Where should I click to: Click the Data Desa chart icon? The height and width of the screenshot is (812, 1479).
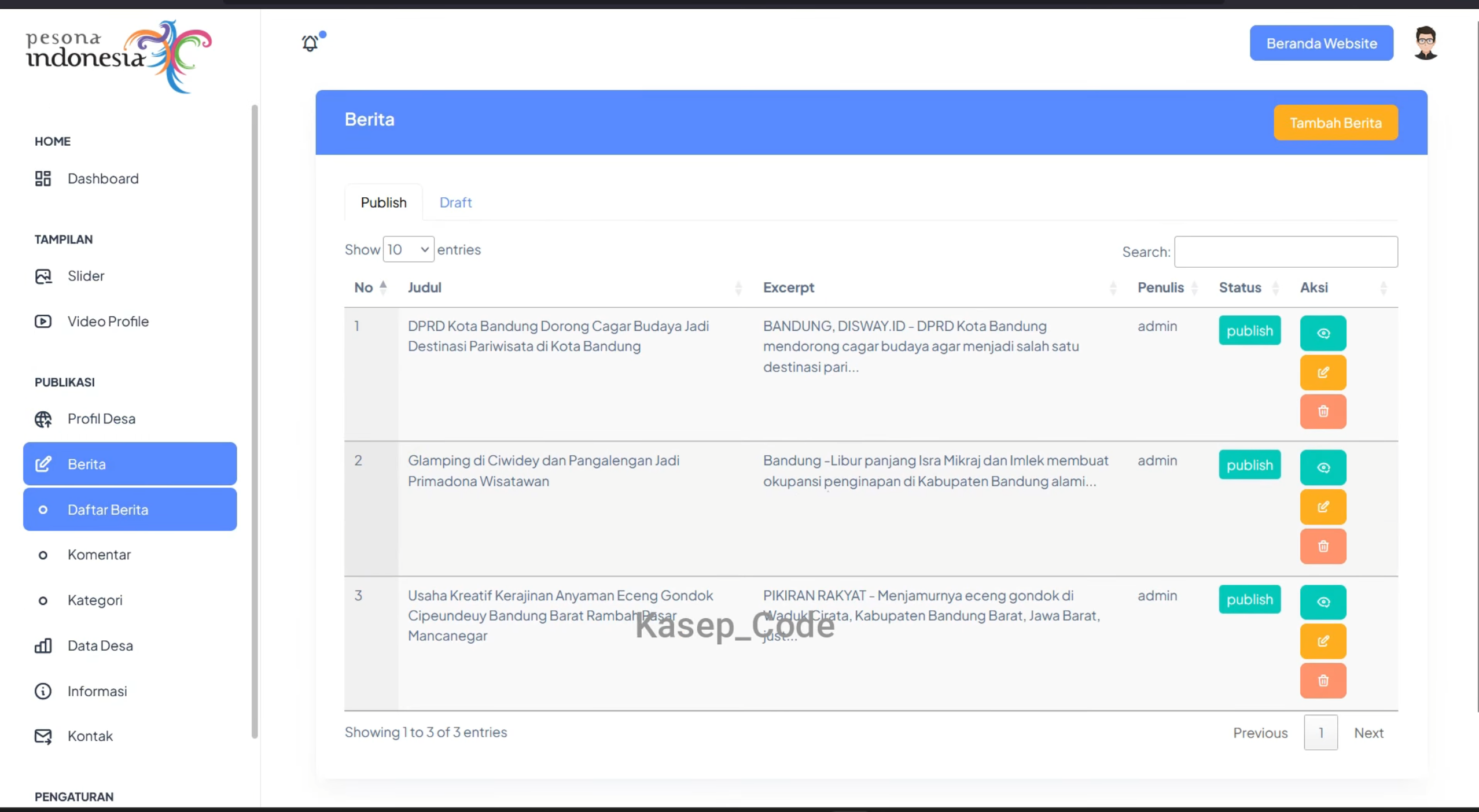(43, 645)
